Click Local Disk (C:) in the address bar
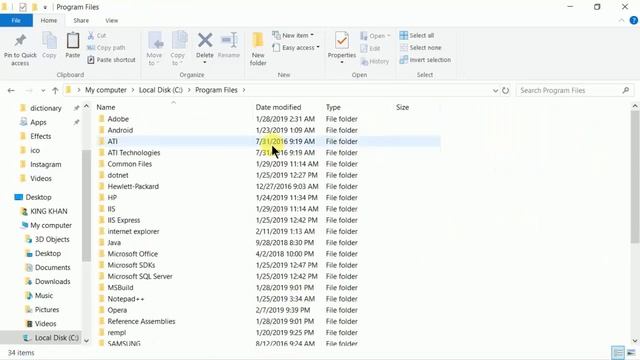Screen dimensions: 640x360 coord(160,90)
